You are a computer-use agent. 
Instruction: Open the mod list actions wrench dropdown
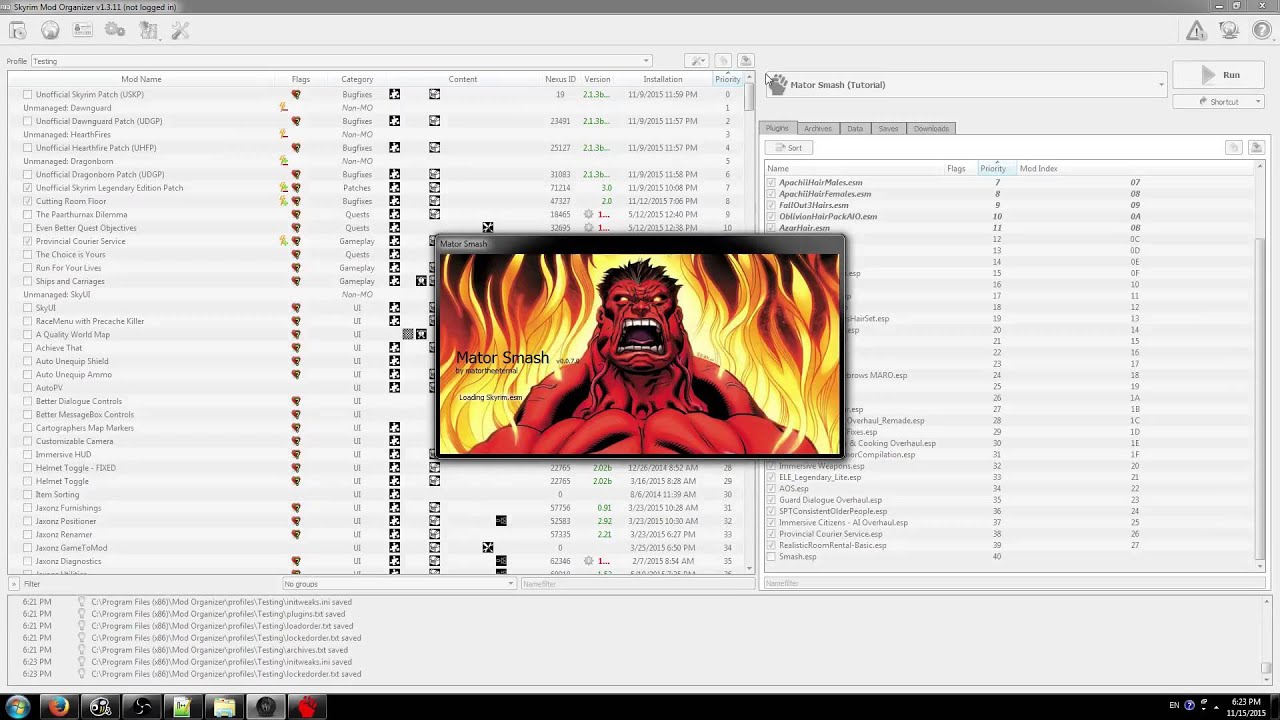click(697, 61)
